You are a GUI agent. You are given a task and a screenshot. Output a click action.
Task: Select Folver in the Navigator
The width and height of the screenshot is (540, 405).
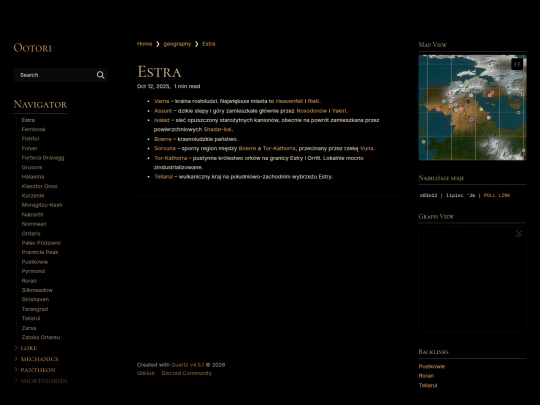click(x=29, y=148)
